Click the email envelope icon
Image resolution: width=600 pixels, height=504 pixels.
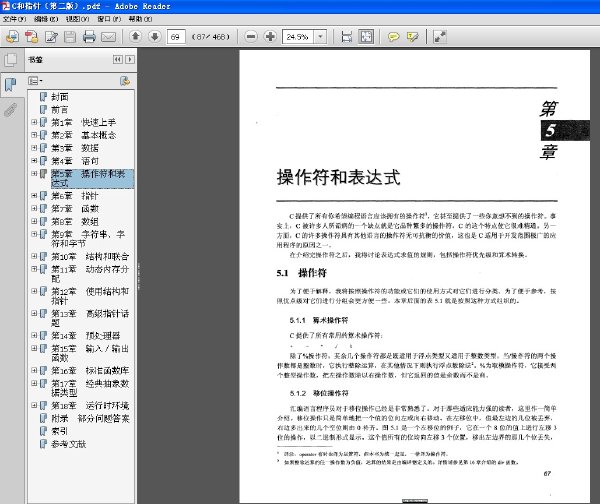(108, 37)
